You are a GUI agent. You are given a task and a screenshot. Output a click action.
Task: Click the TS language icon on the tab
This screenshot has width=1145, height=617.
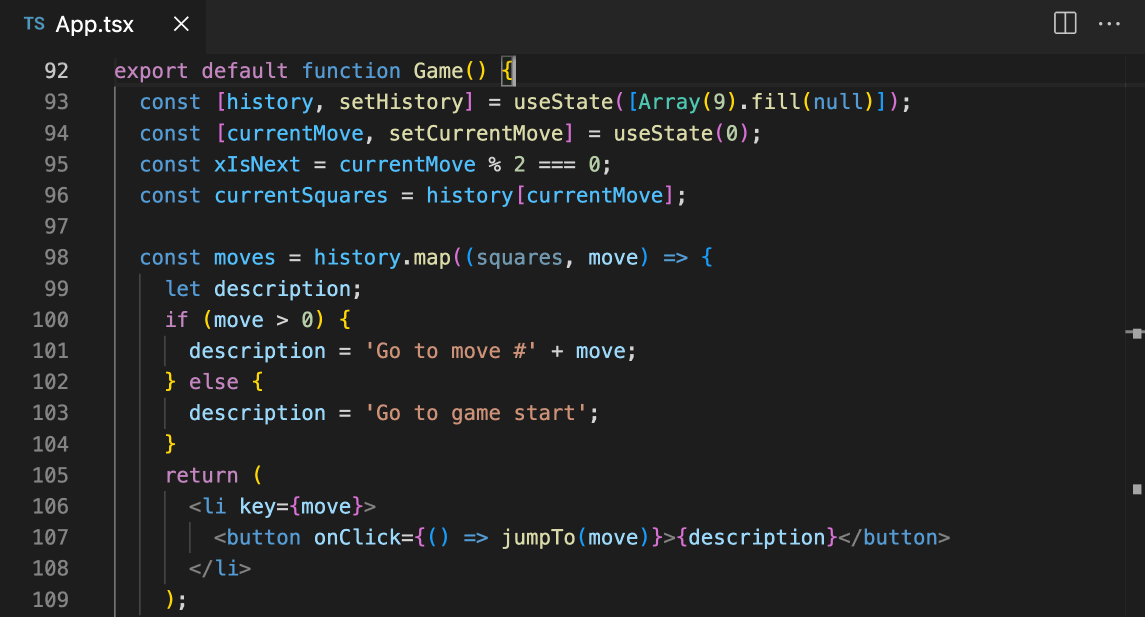pyautogui.click(x=33, y=24)
